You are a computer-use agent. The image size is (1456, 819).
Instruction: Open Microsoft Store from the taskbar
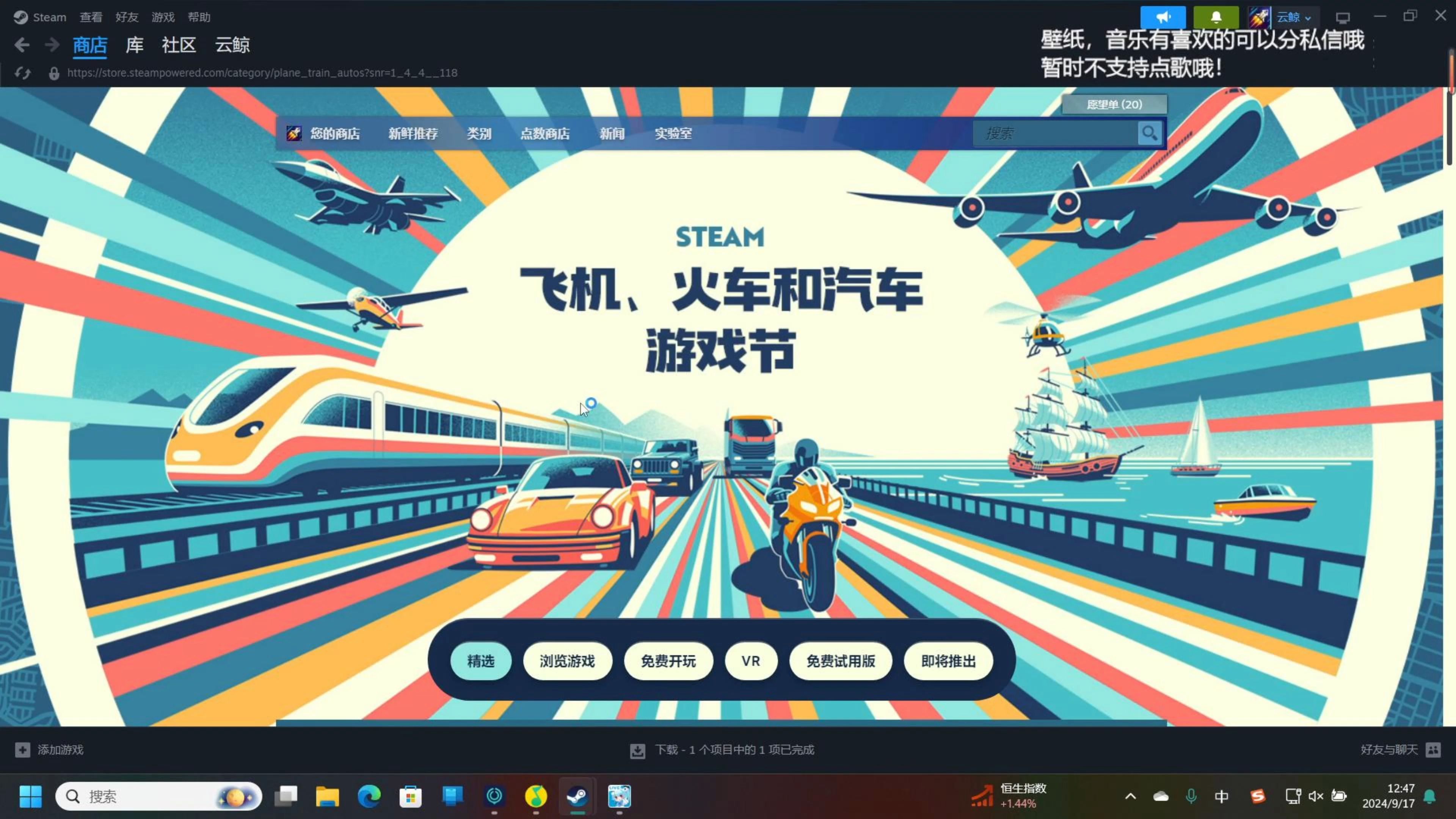click(x=411, y=796)
